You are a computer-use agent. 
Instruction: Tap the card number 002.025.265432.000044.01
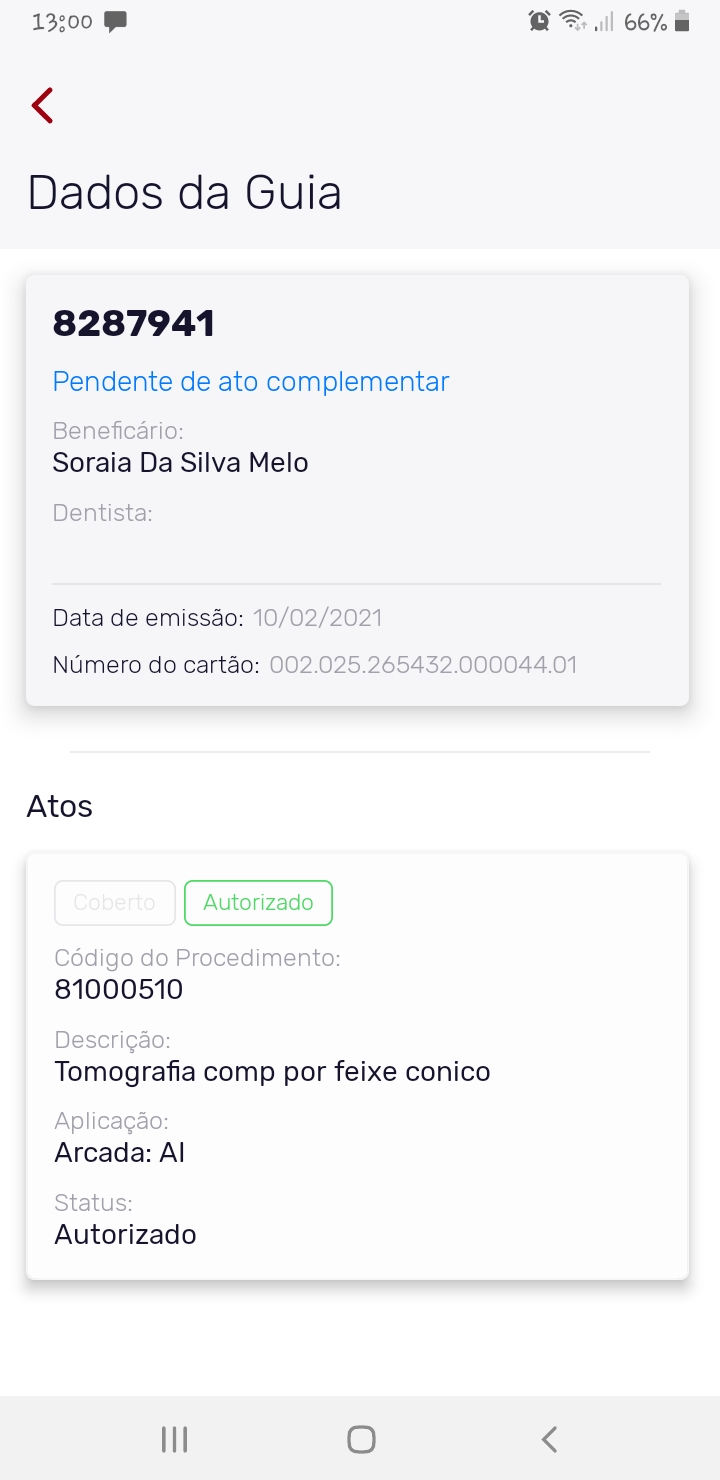click(x=423, y=665)
